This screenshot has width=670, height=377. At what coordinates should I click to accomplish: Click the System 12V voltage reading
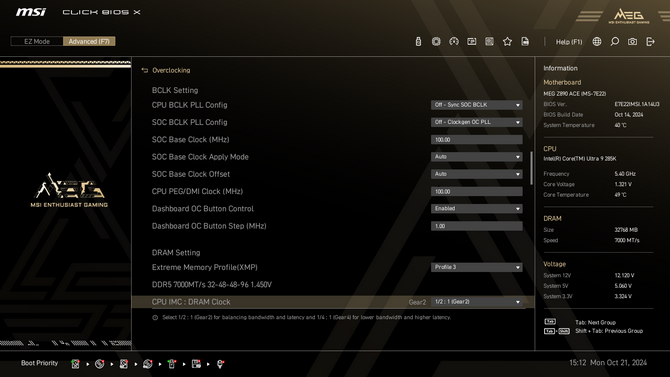[x=624, y=275]
